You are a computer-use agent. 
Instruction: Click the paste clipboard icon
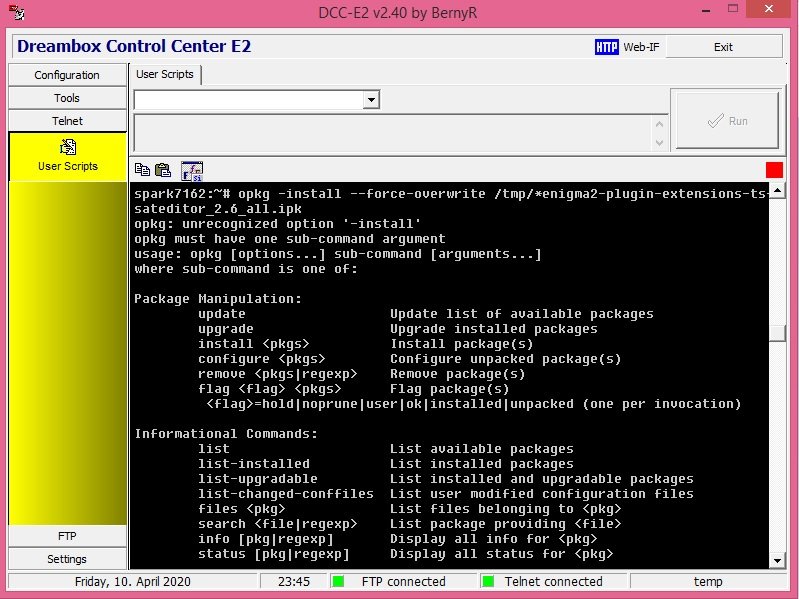(x=163, y=170)
